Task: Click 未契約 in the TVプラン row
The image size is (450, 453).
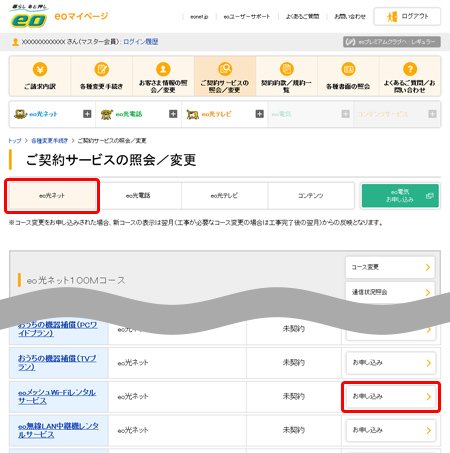Action: pos(294,363)
